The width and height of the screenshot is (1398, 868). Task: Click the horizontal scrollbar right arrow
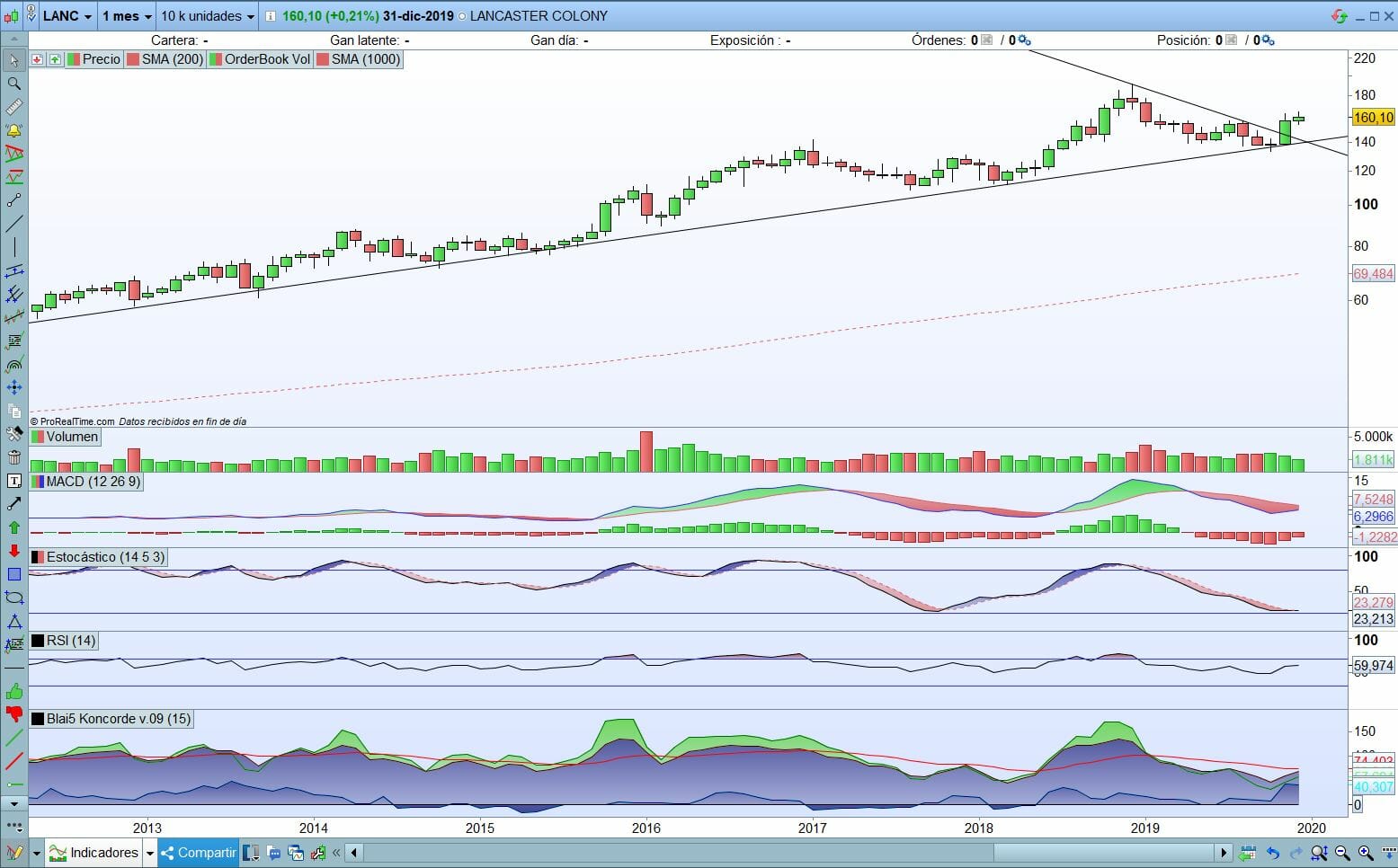[1224, 853]
